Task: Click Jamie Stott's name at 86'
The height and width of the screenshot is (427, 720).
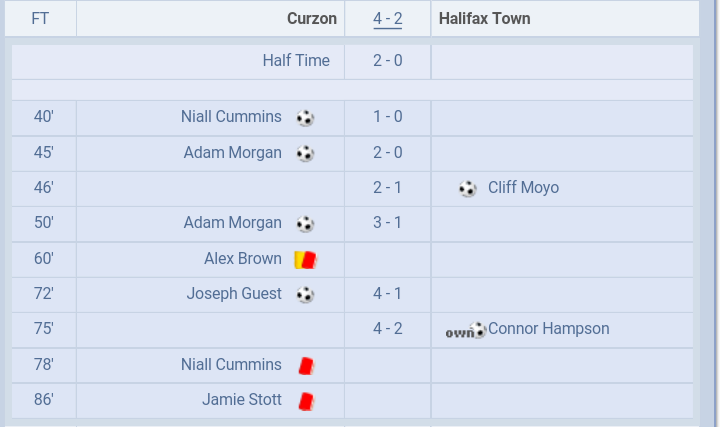Action: tap(242, 399)
